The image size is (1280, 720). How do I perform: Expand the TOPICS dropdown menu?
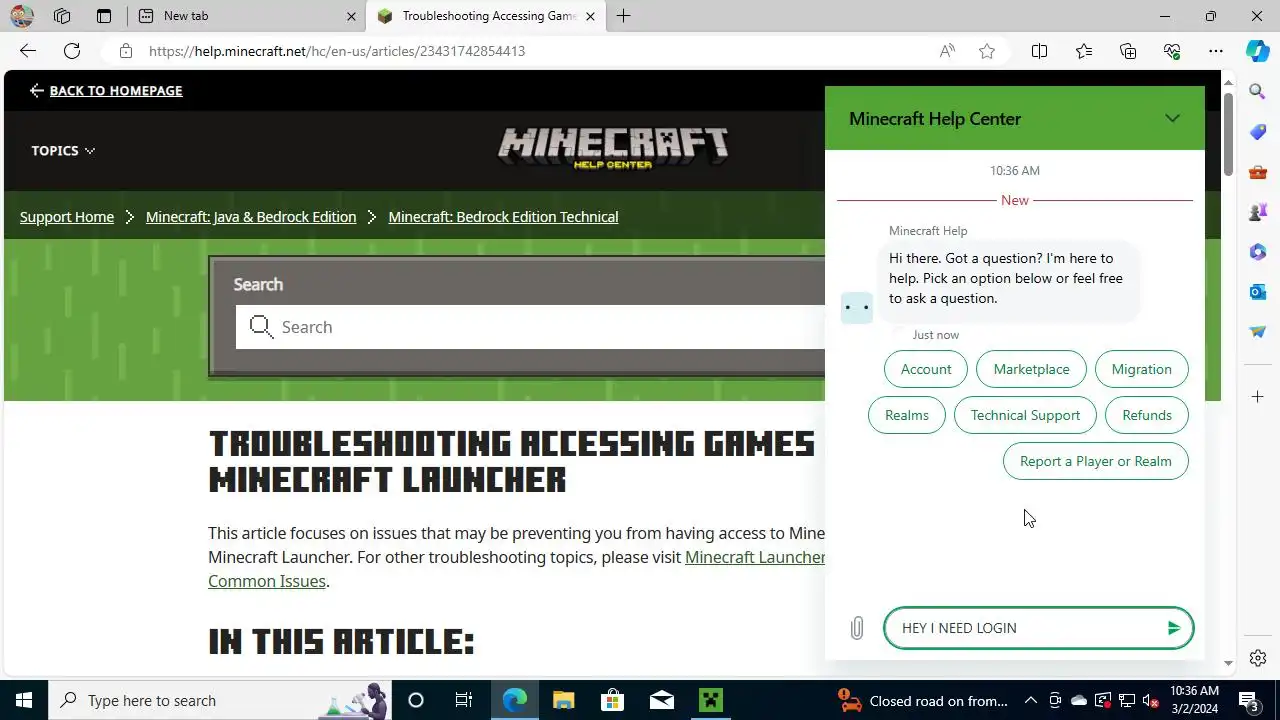click(63, 150)
